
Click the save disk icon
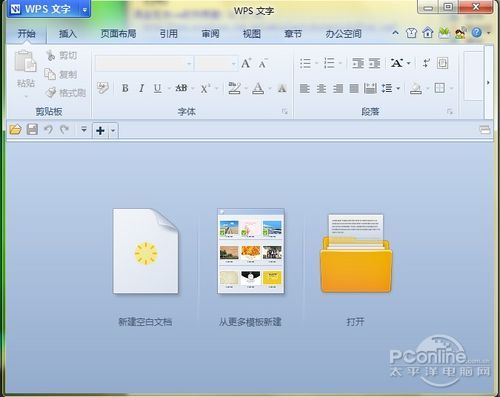pos(32,129)
